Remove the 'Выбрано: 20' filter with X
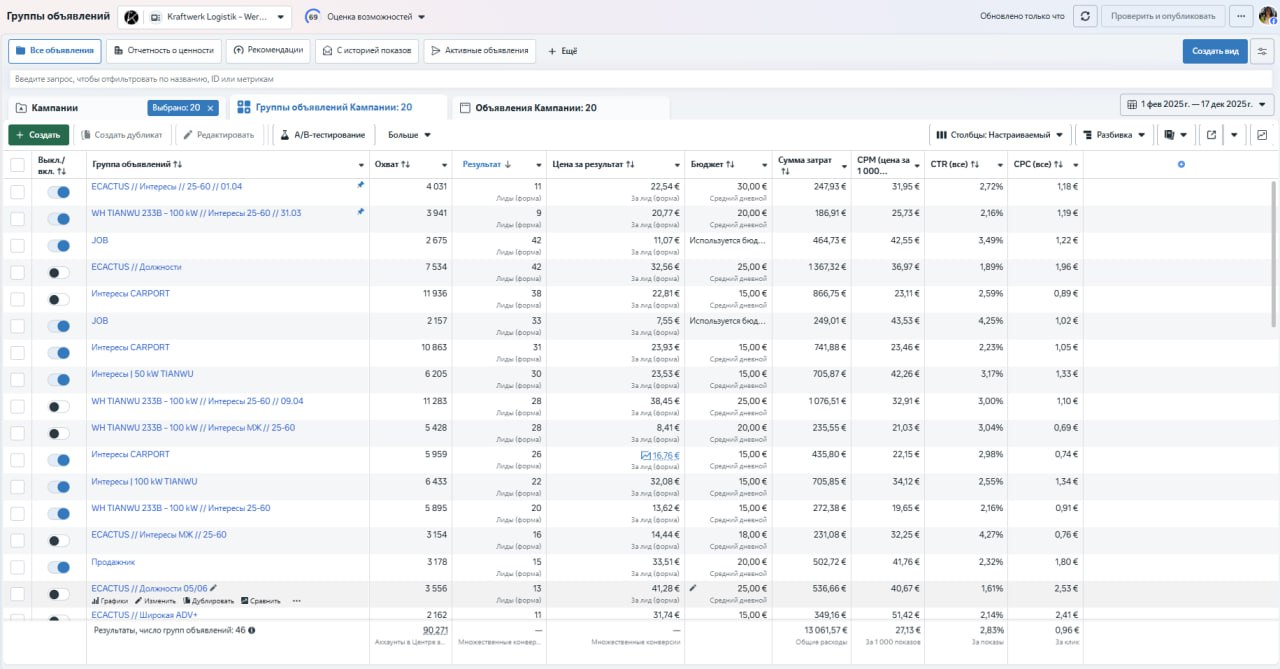1280x669 pixels. [211, 108]
